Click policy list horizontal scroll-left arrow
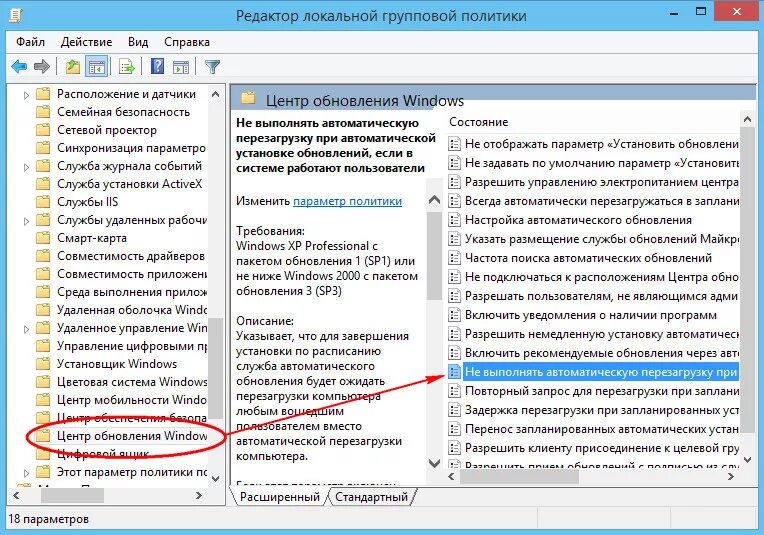Screen dimensions: 764x535 tap(451, 477)
